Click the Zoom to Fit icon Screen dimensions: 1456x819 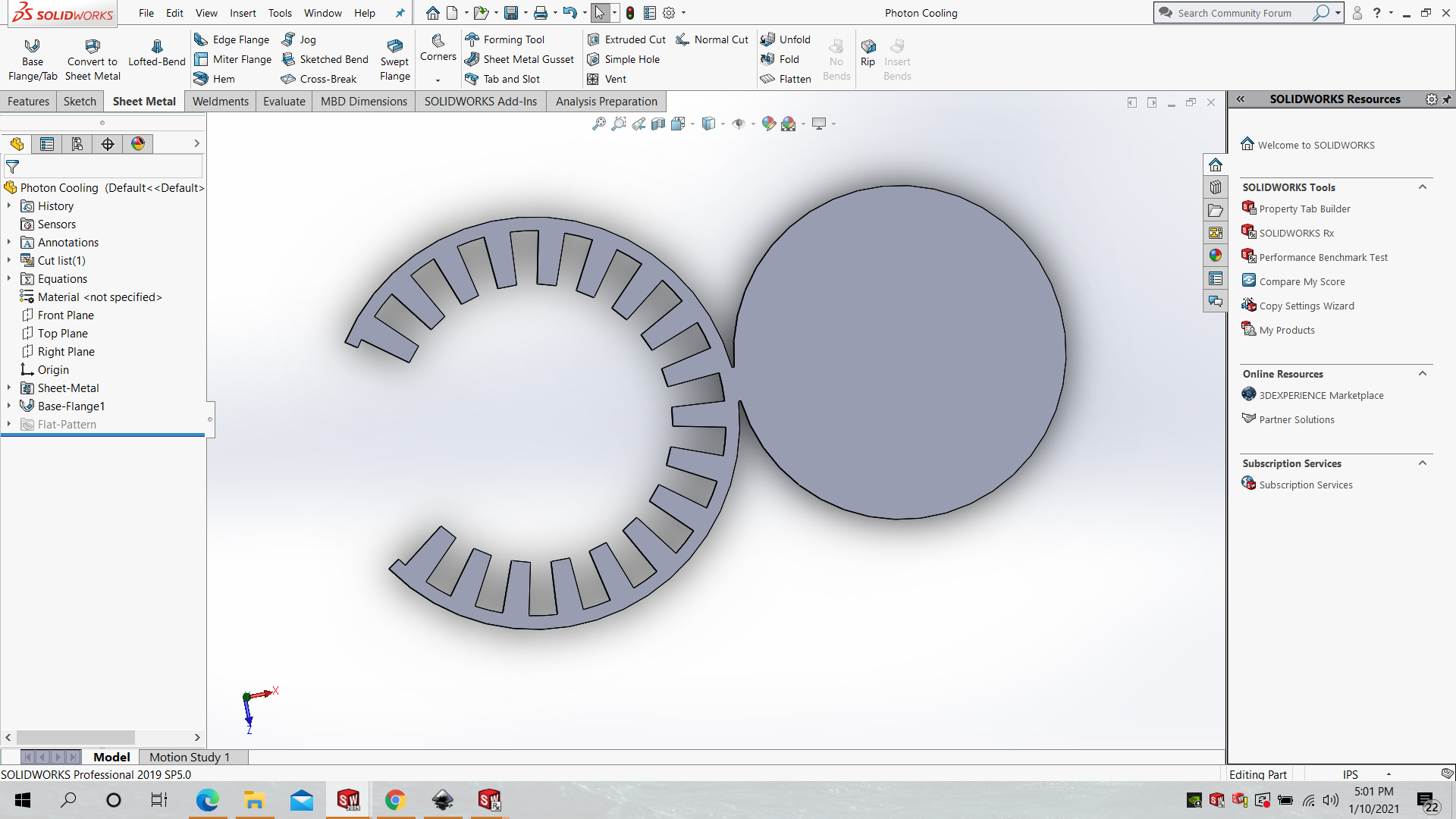click(599, 124)
